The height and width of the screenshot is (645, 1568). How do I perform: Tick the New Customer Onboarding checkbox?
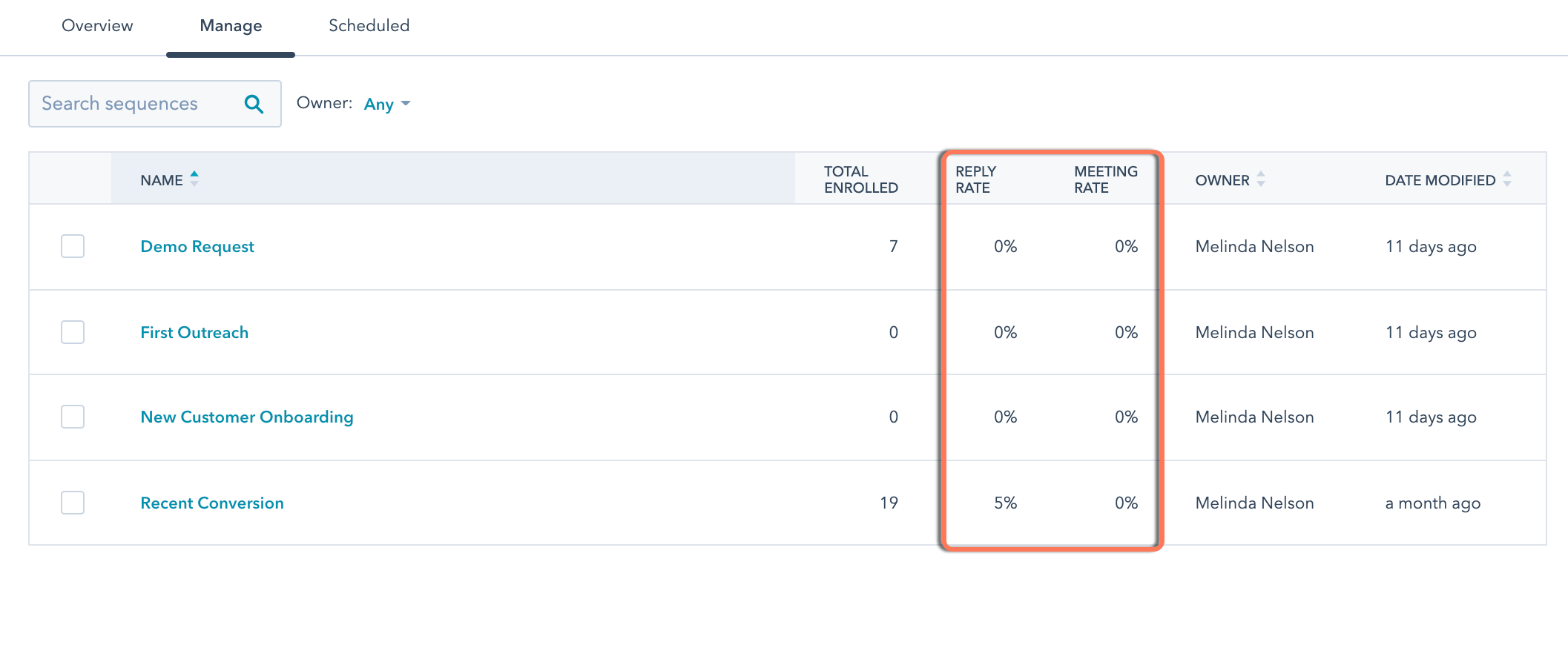(x=72, y=417)
